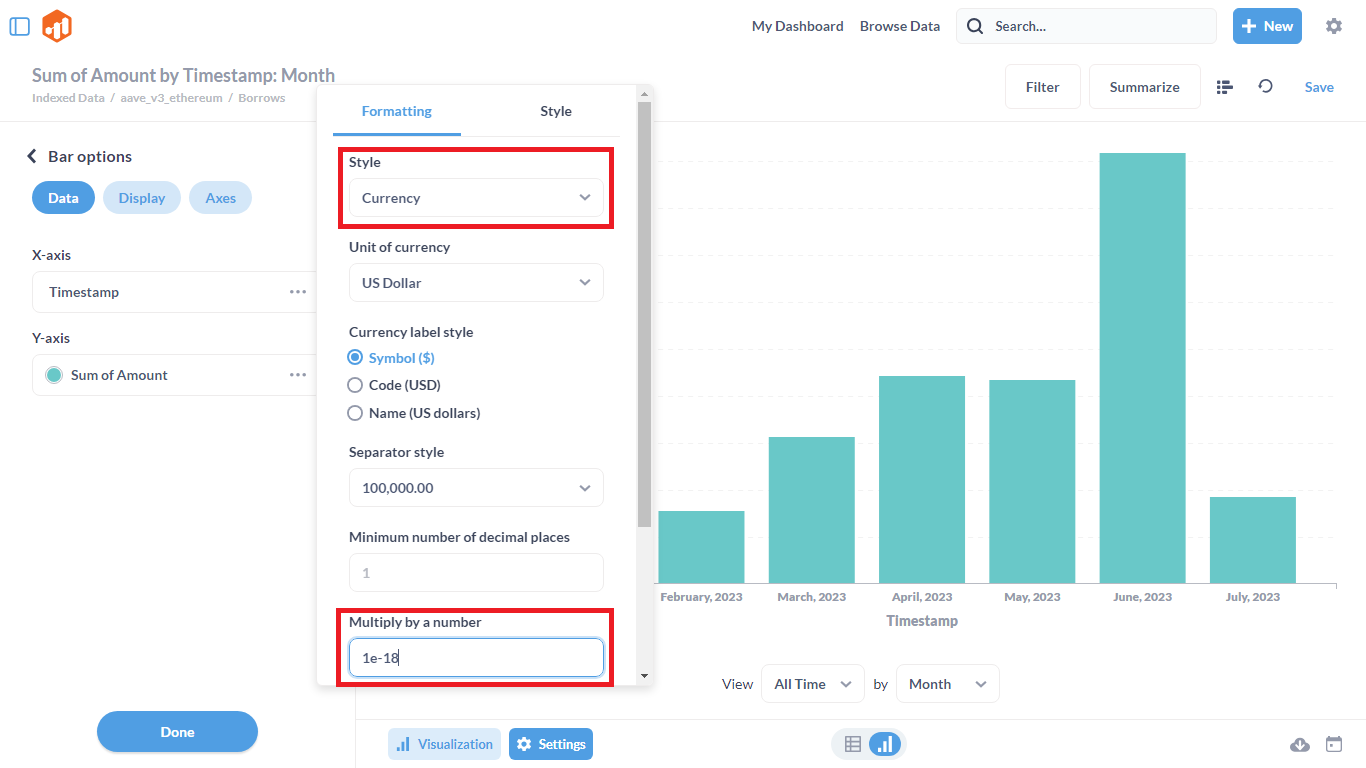Click the Multiply by a number field
The height and width of the screenshot is (768, 1366).
[476, 658]
